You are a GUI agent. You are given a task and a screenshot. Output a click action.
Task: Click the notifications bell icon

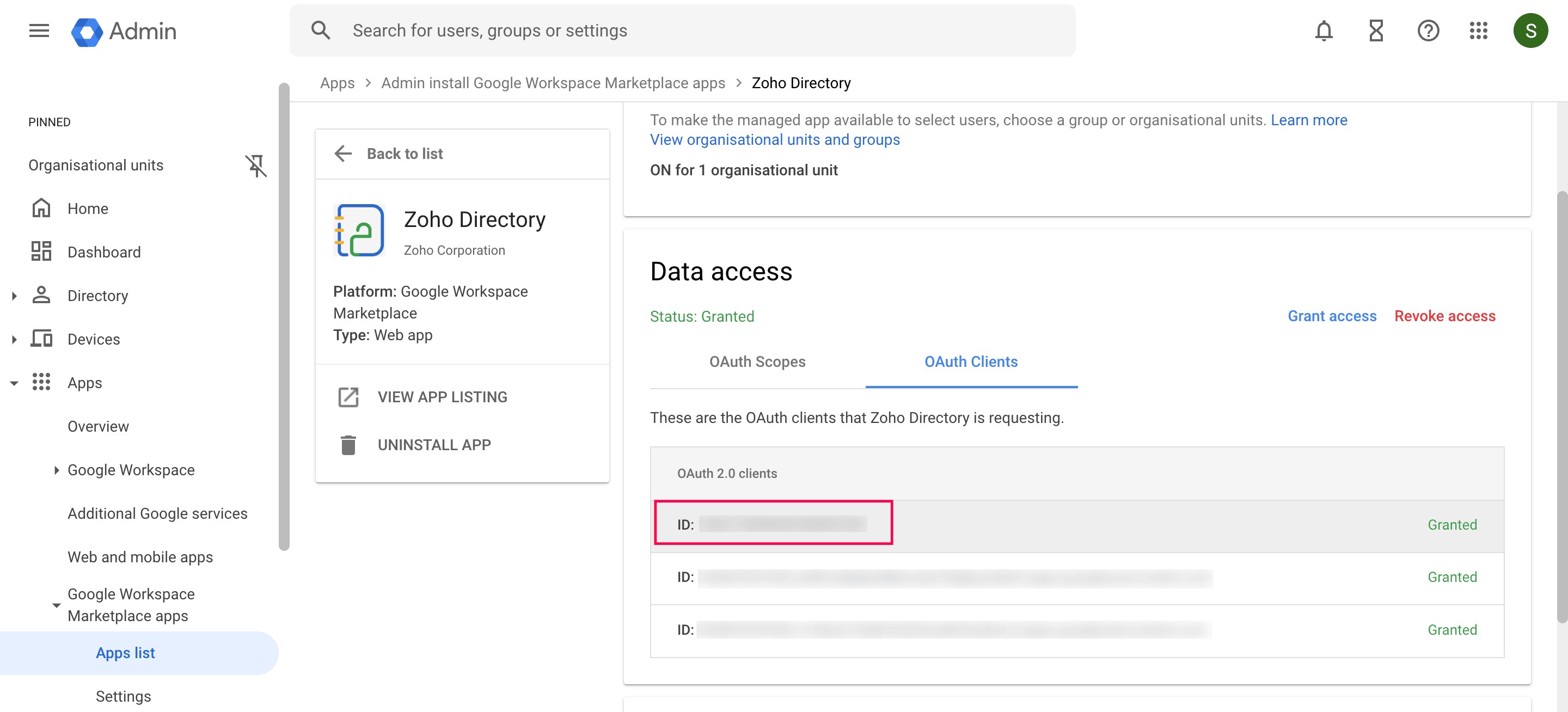coord(1324,30)
